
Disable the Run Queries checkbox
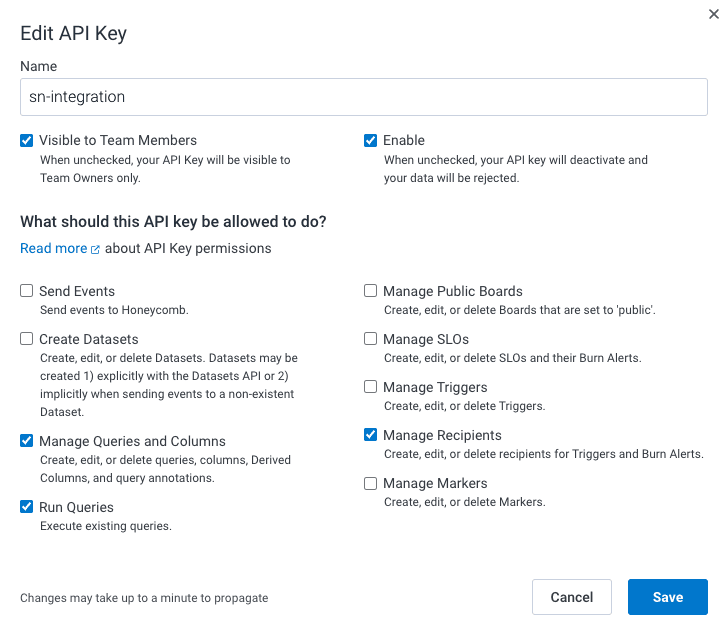[x=27, y=507]
